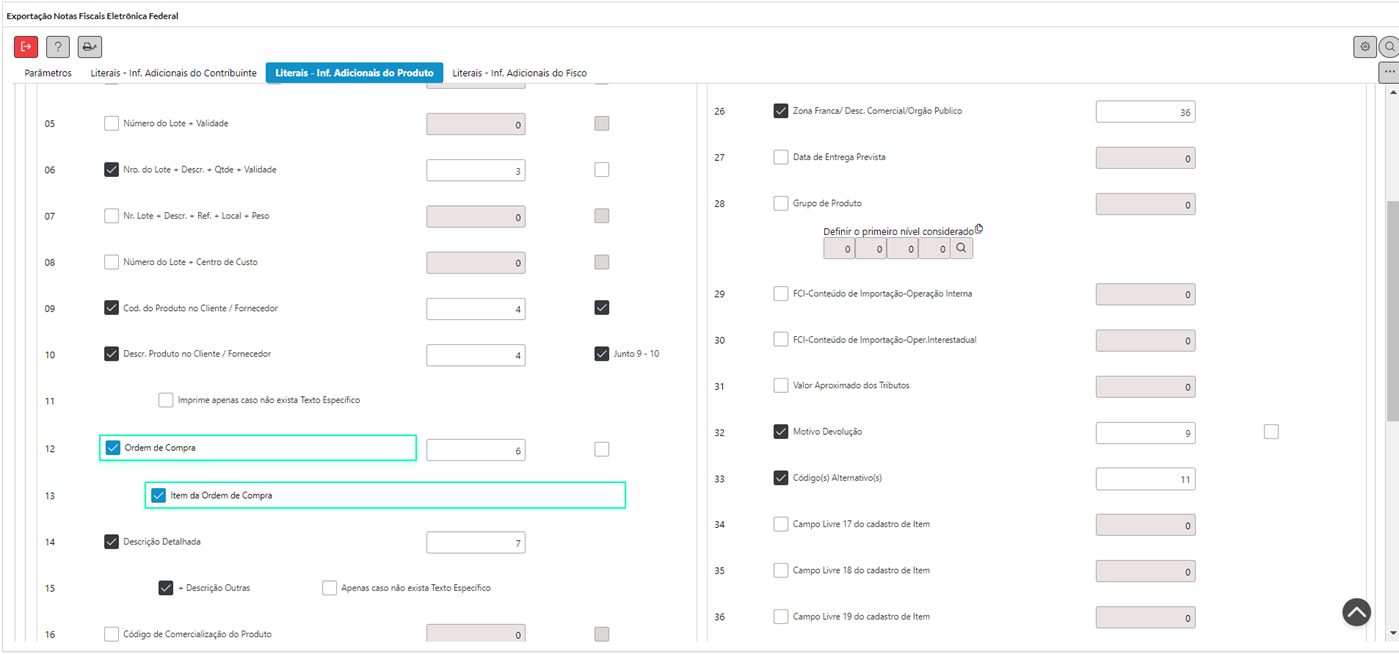Click the small icon after 'Definir o primeiro nível considerado'
This screenshot has height=654, width=1399.
pyautogui.click(x=979, y=229)
